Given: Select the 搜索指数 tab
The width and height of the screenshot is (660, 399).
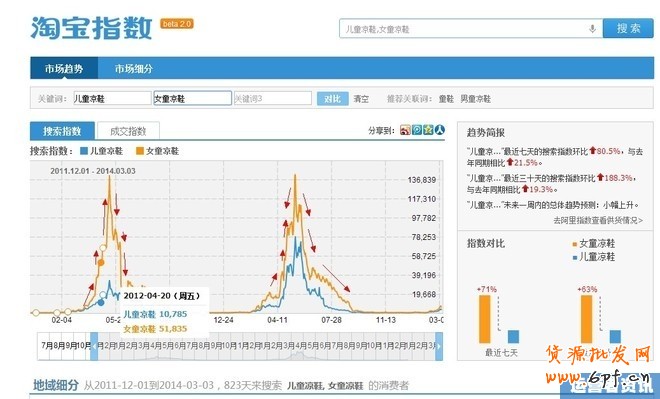Looking at the screenshot, I should pos(62,131).
